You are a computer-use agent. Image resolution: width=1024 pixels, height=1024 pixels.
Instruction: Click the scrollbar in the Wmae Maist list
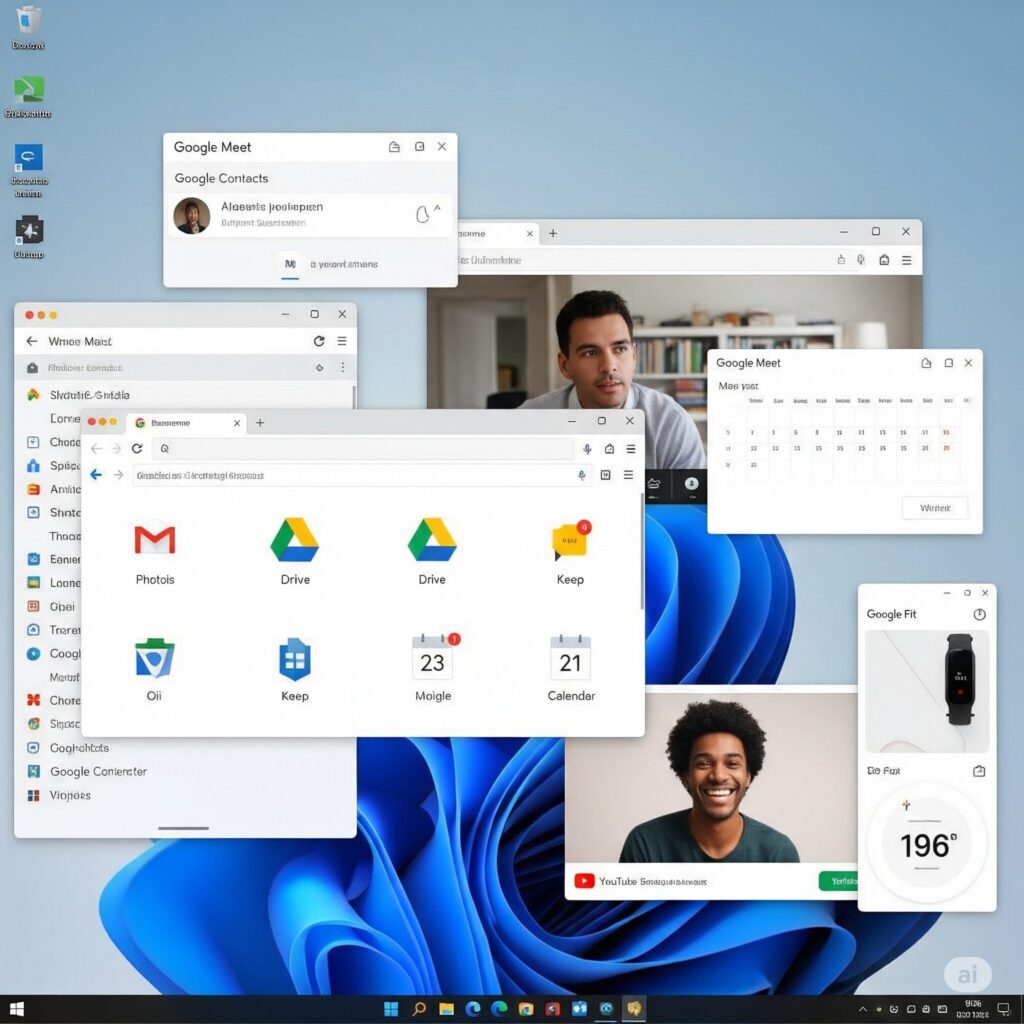tap(354, 397)
